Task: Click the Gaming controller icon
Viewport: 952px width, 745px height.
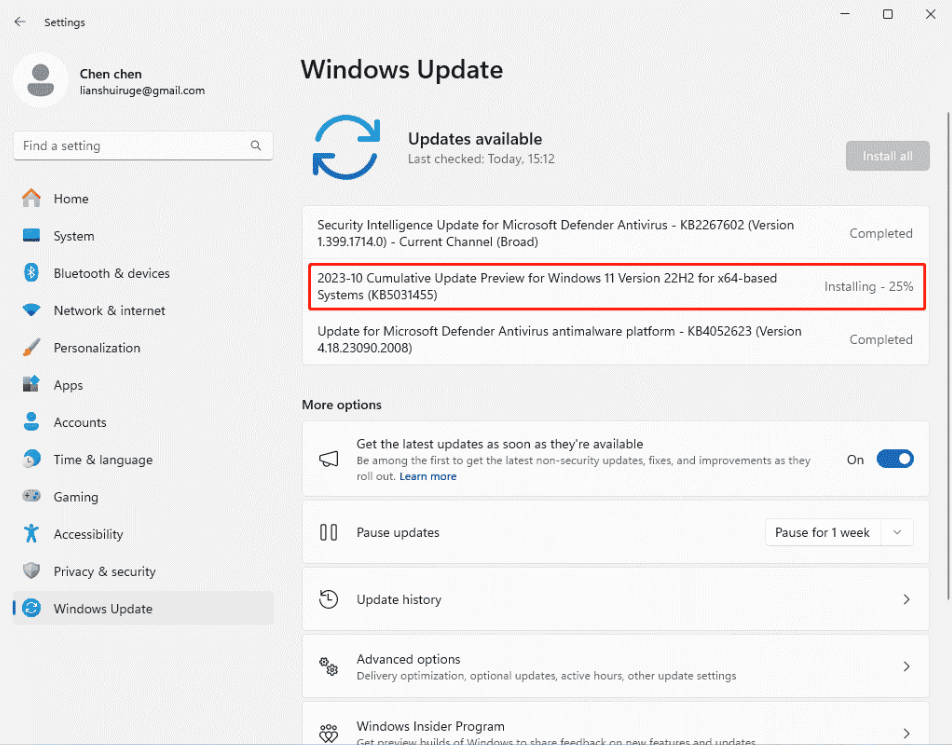Action: [31, 497]
